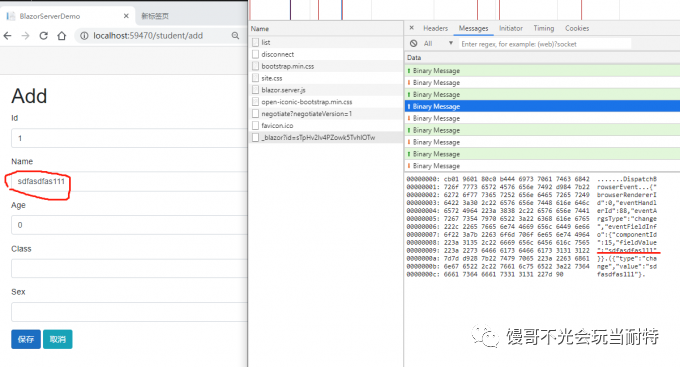Go to browser home icon
680x367 pixels.
click(x=62, y=36)
